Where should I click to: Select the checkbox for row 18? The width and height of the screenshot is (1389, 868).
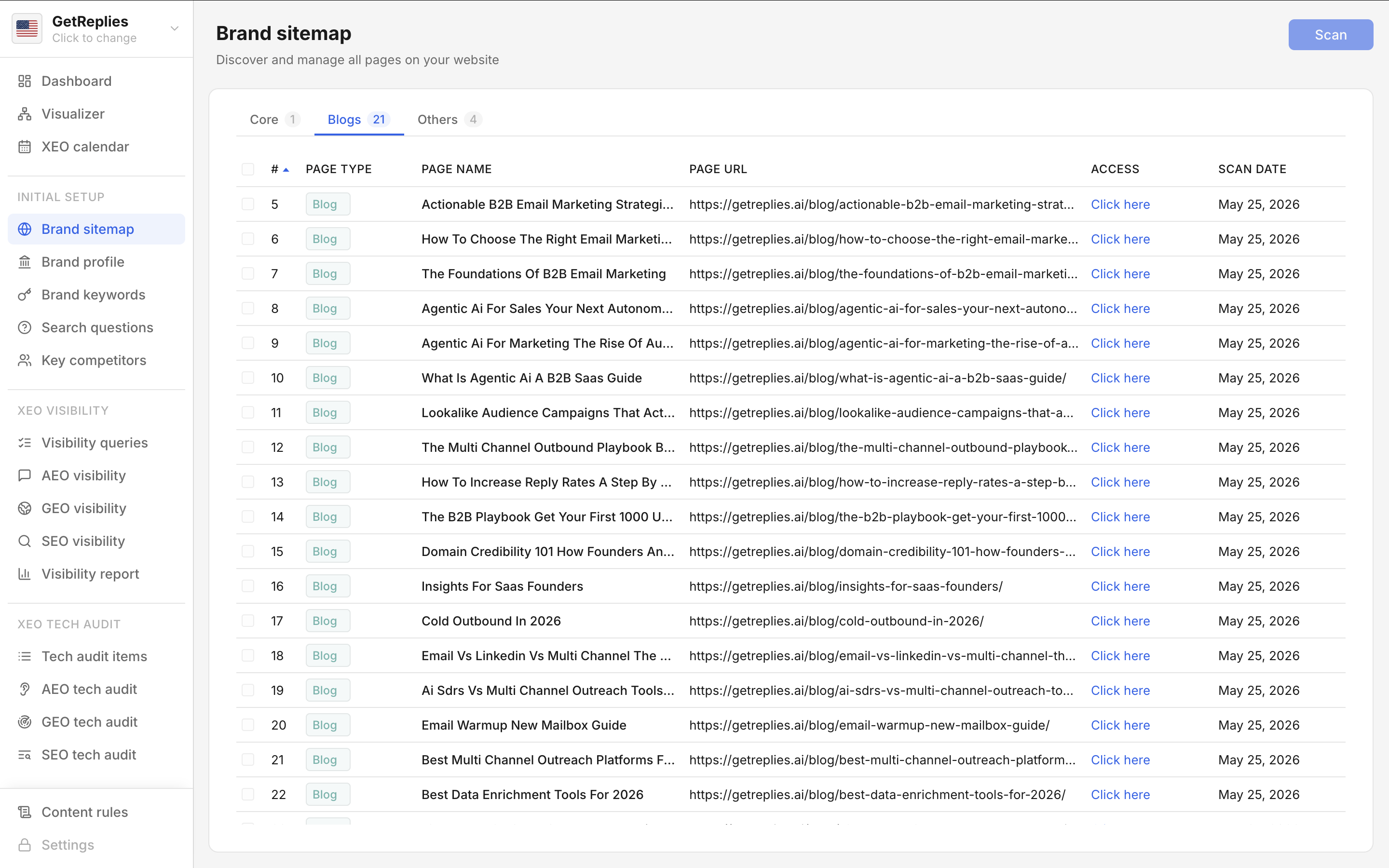248,655
